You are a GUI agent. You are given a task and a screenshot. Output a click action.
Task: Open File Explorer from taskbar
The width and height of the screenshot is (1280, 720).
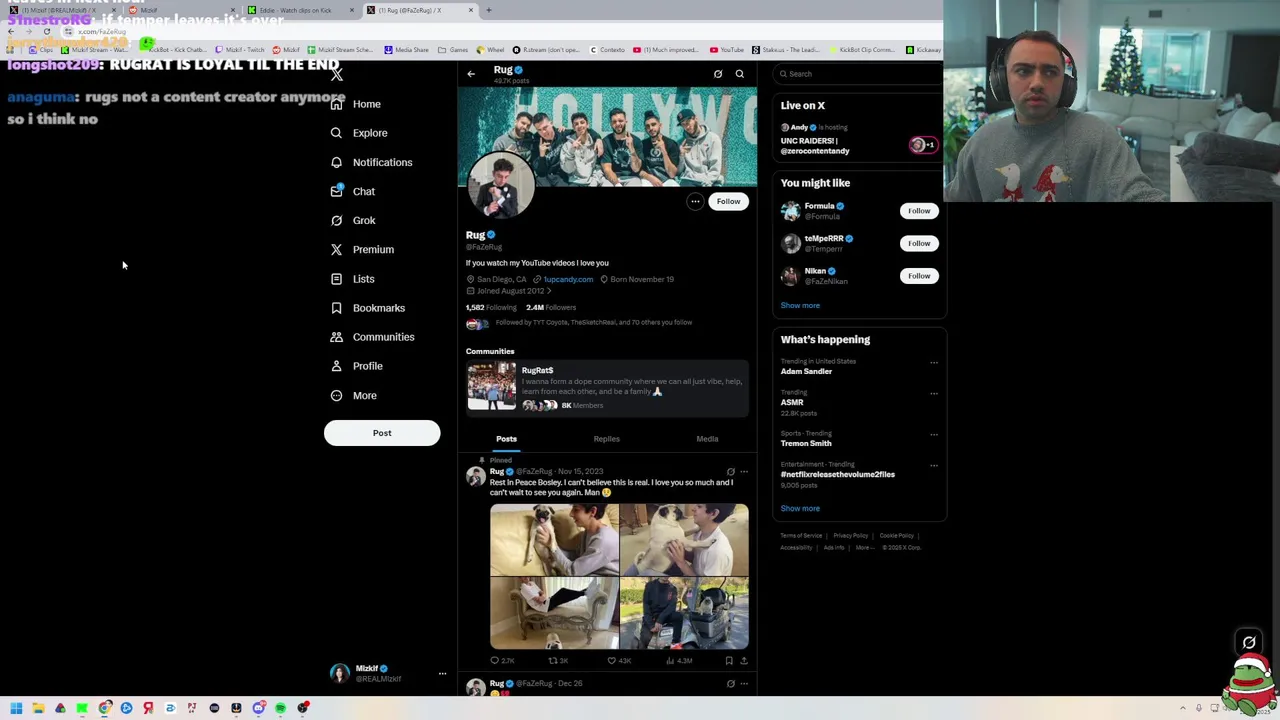[x=38, y=708]
